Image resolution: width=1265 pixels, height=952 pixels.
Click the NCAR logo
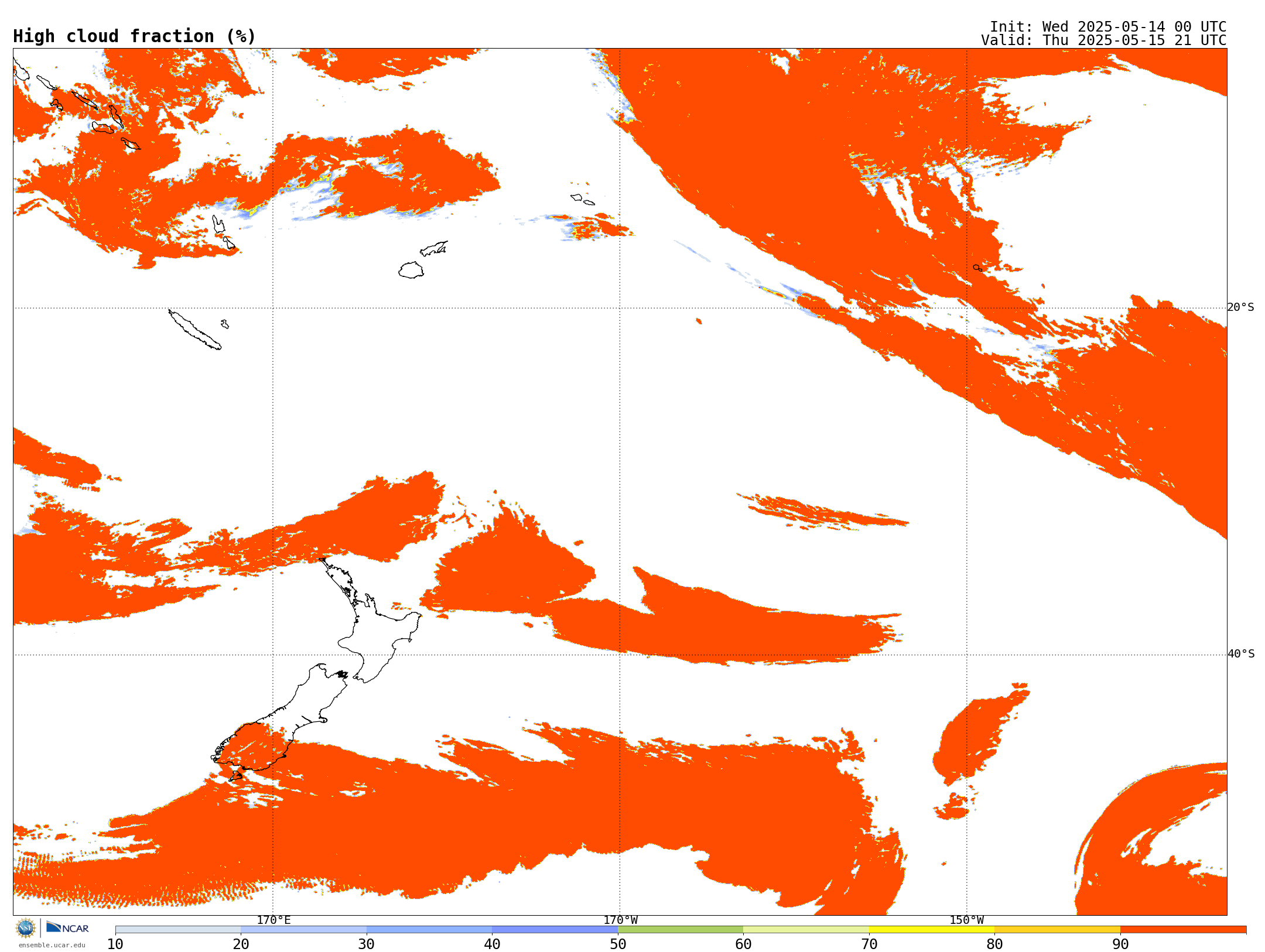67,927
